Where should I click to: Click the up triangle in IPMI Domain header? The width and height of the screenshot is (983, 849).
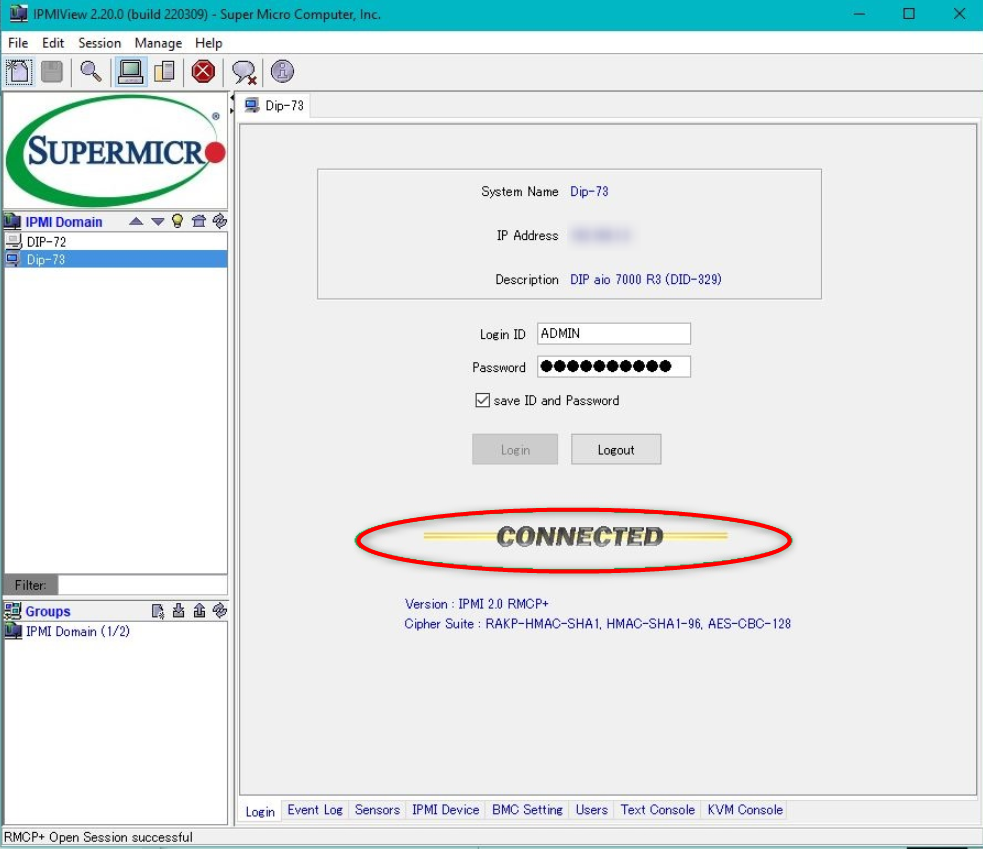pos(136,221)
